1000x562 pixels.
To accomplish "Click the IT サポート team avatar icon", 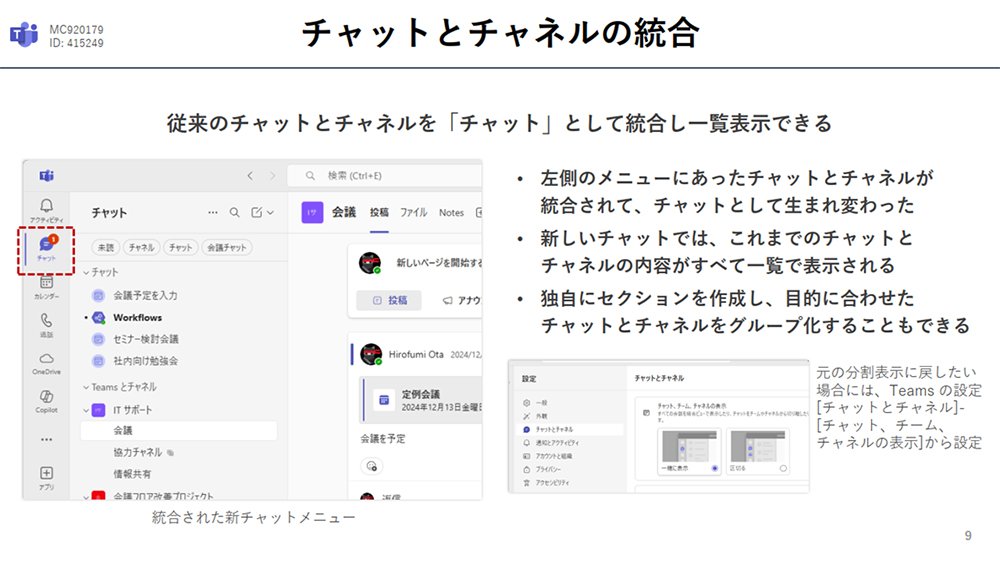I will click(99, 410).
